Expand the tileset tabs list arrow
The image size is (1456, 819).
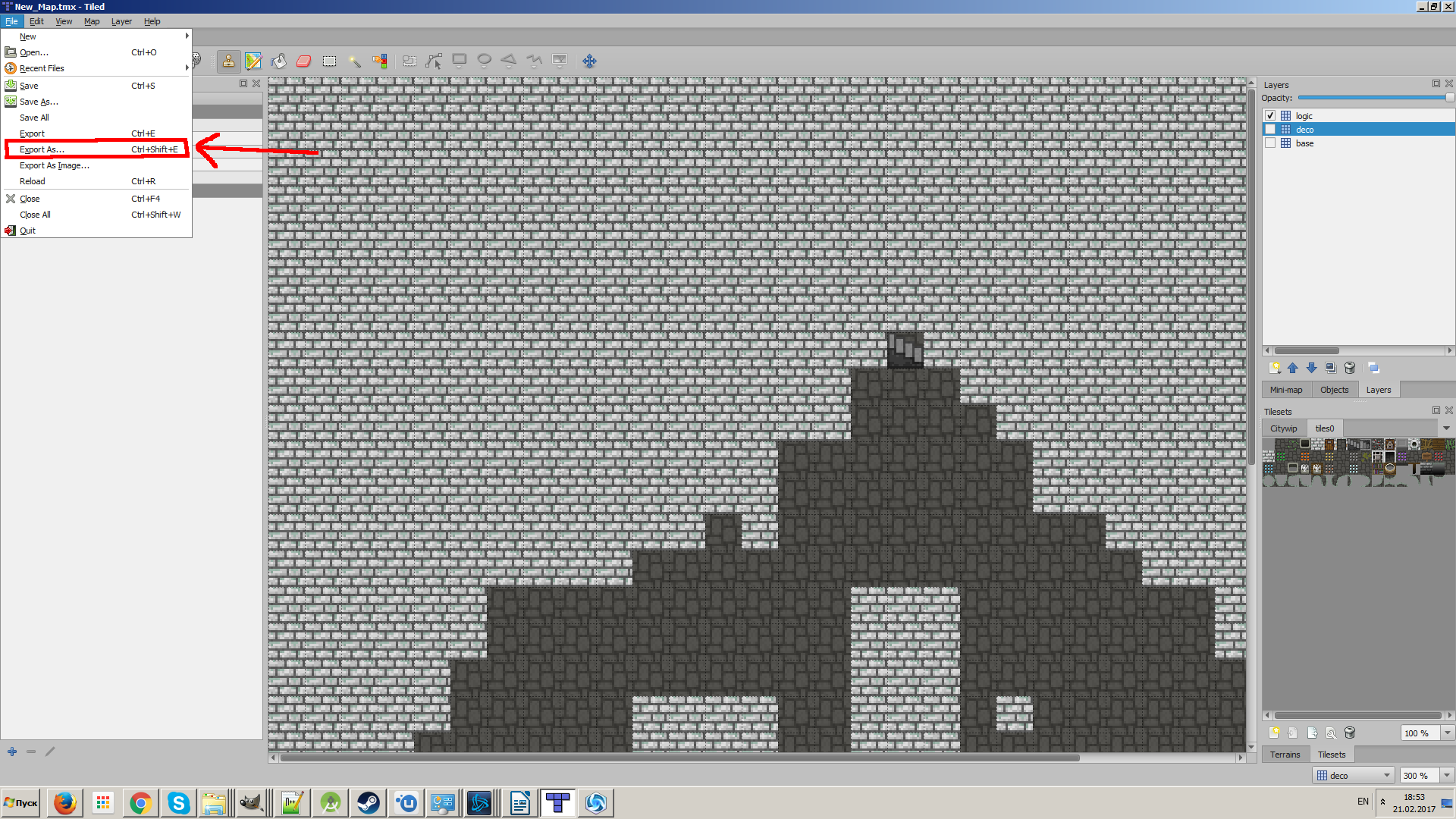(1446, 428)
